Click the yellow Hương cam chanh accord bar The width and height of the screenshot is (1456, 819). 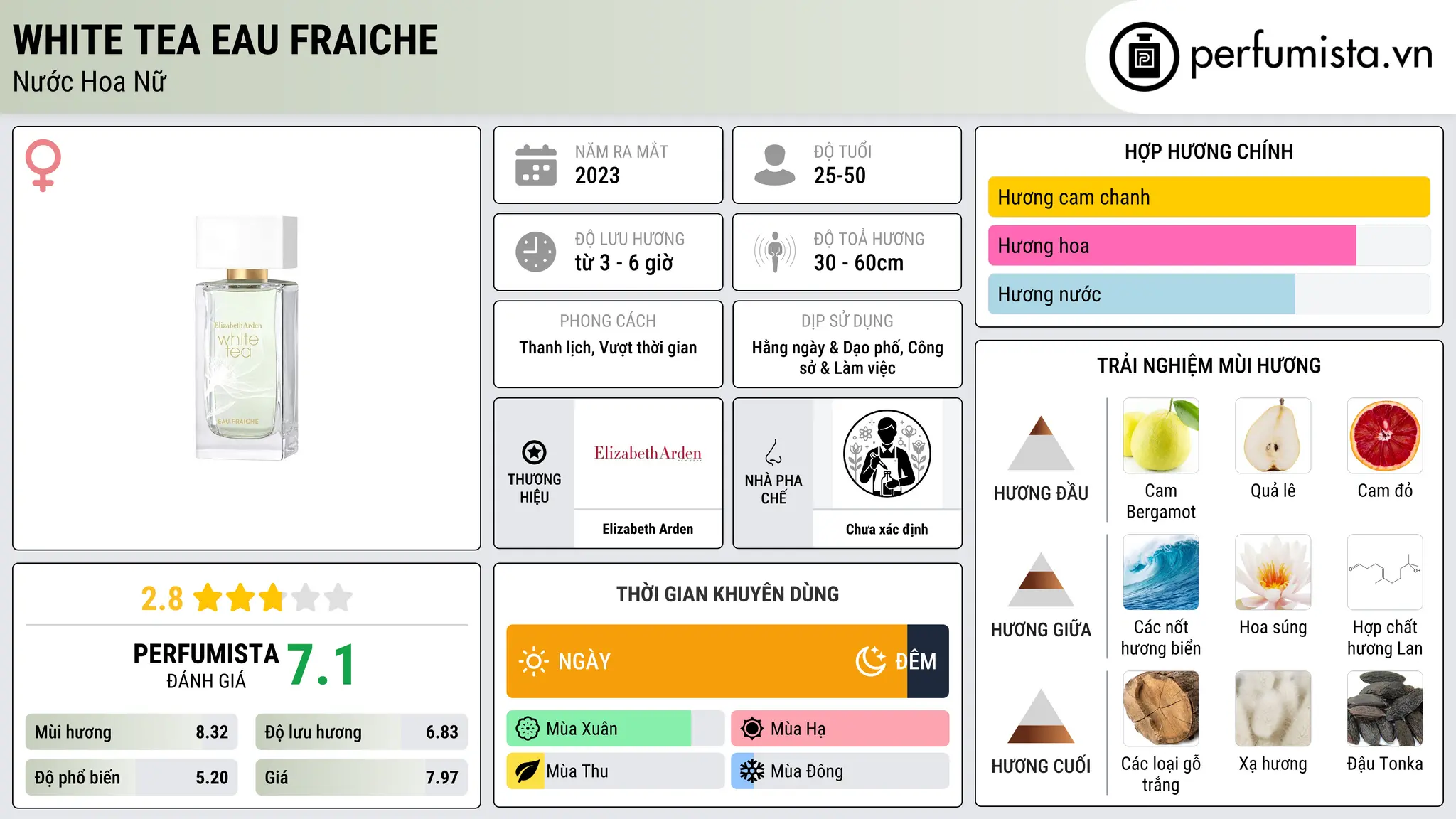point(1209,197)
